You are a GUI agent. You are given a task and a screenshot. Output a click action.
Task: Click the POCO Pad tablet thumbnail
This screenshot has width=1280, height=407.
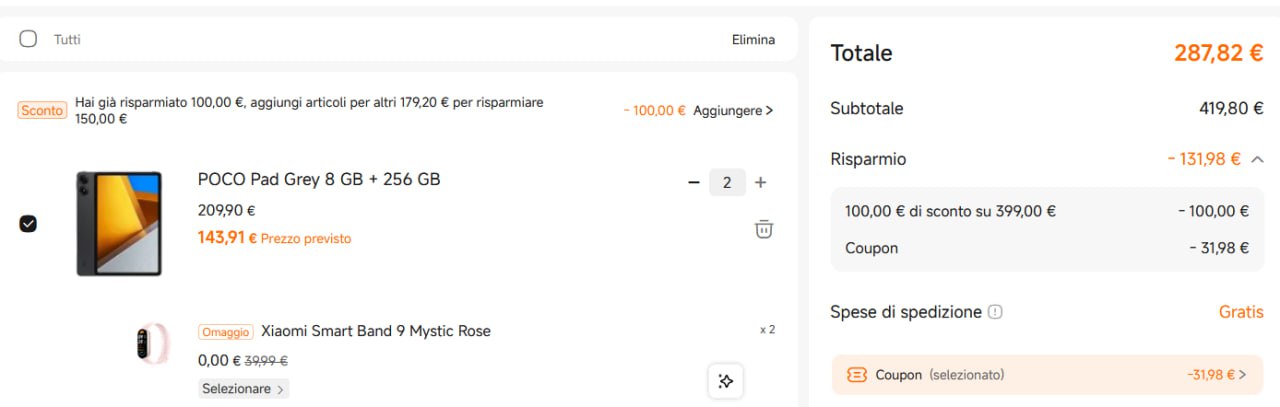(119, 223)
